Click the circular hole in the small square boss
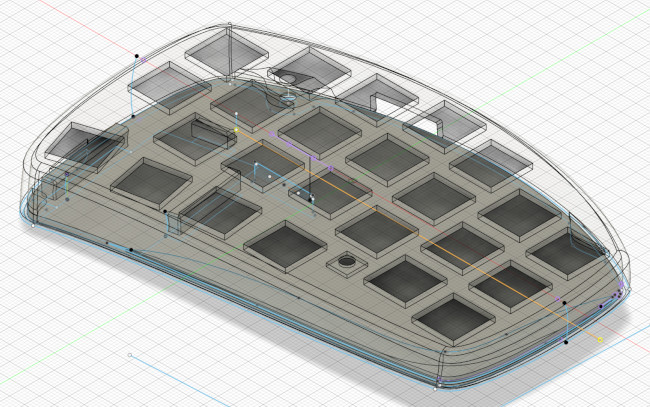The height and width of the screenshot is (407, 650). click(347, 262)
